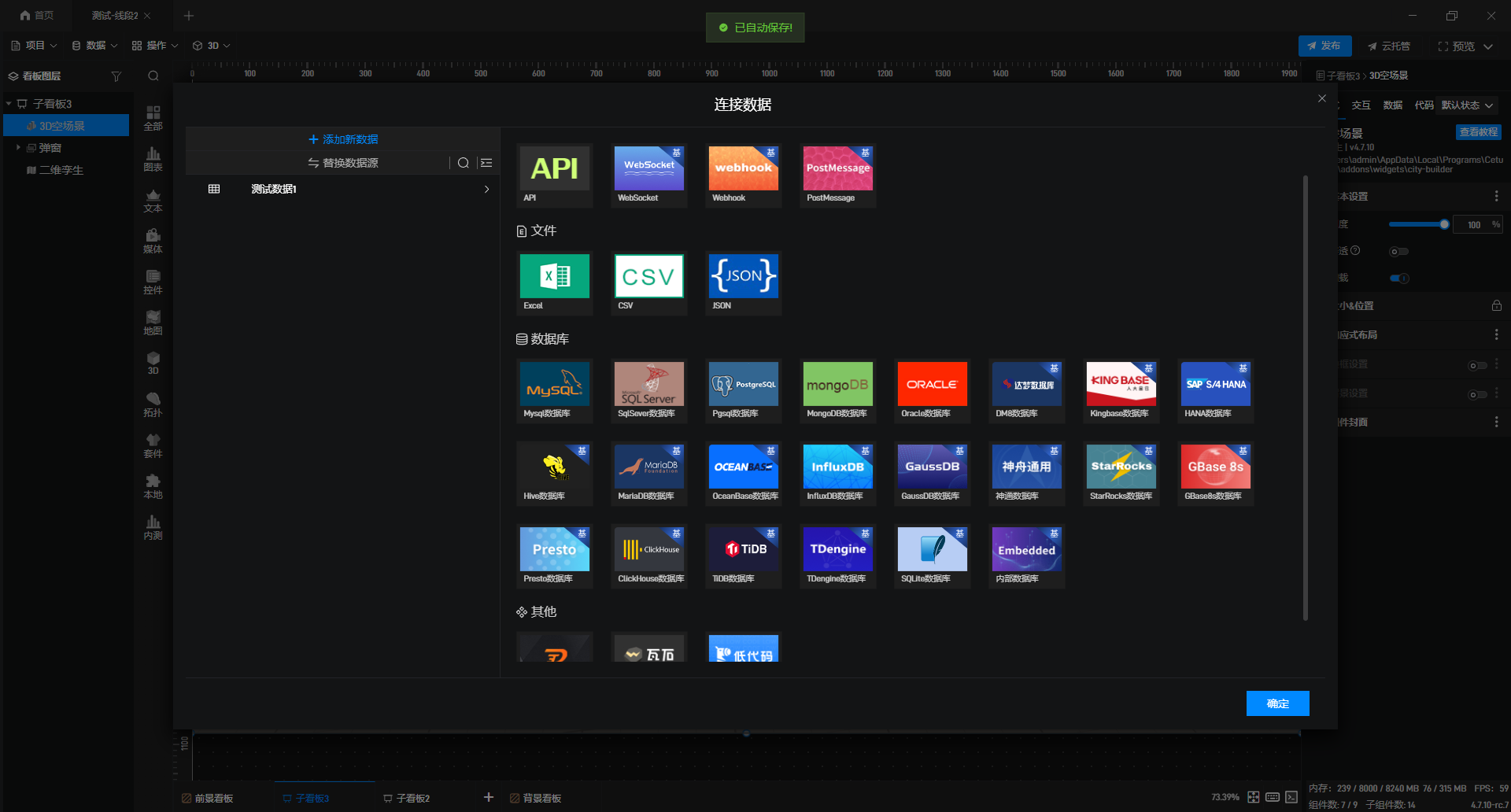Viewport: 1511px width, 812px height.
Task: Click the 云托管 button
Action: [x=1389, y=46]
